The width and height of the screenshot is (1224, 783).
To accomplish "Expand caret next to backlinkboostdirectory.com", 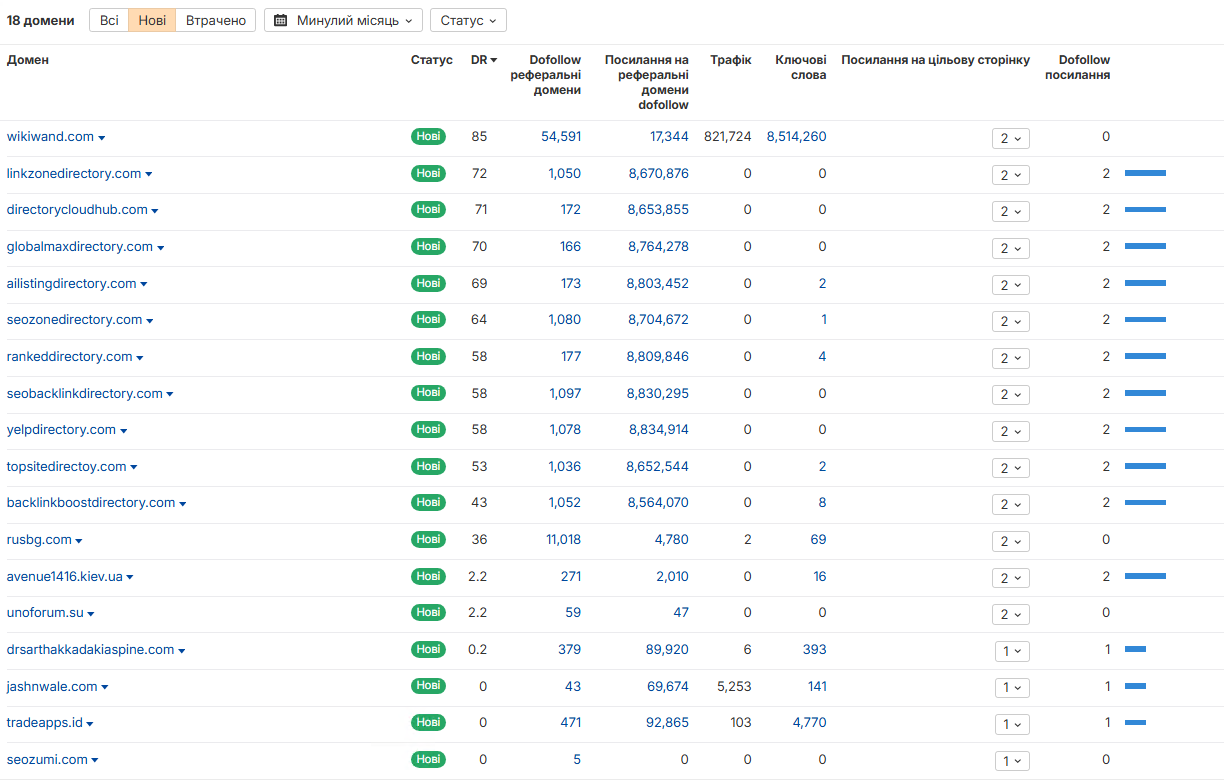I will [183, 504].
